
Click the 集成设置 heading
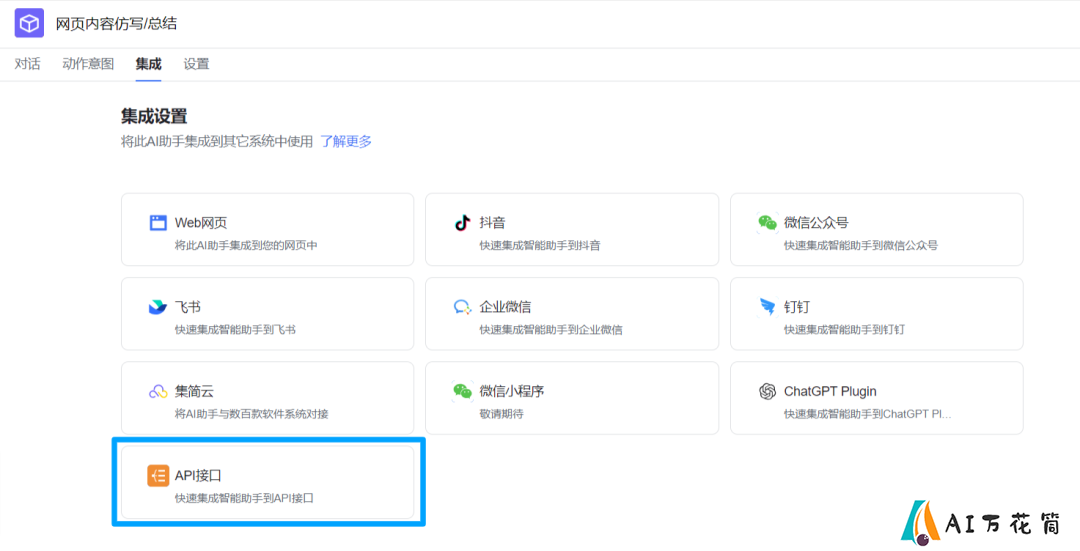[154, 116]
